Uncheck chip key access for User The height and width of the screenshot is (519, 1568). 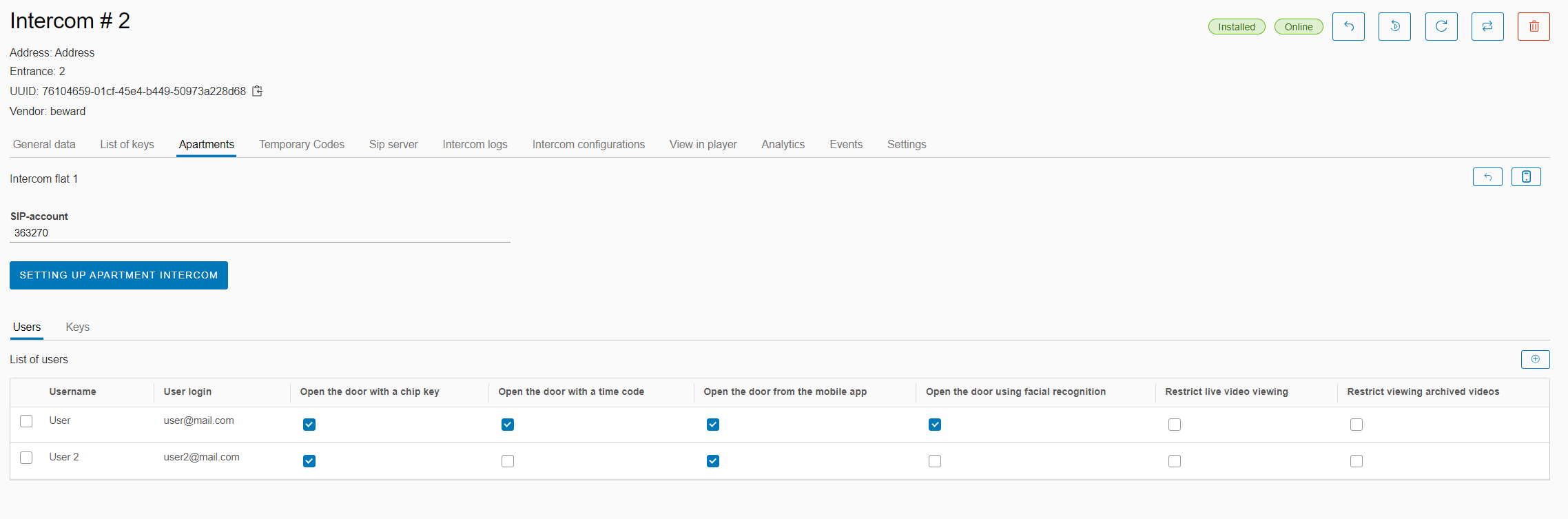[309, 425]
